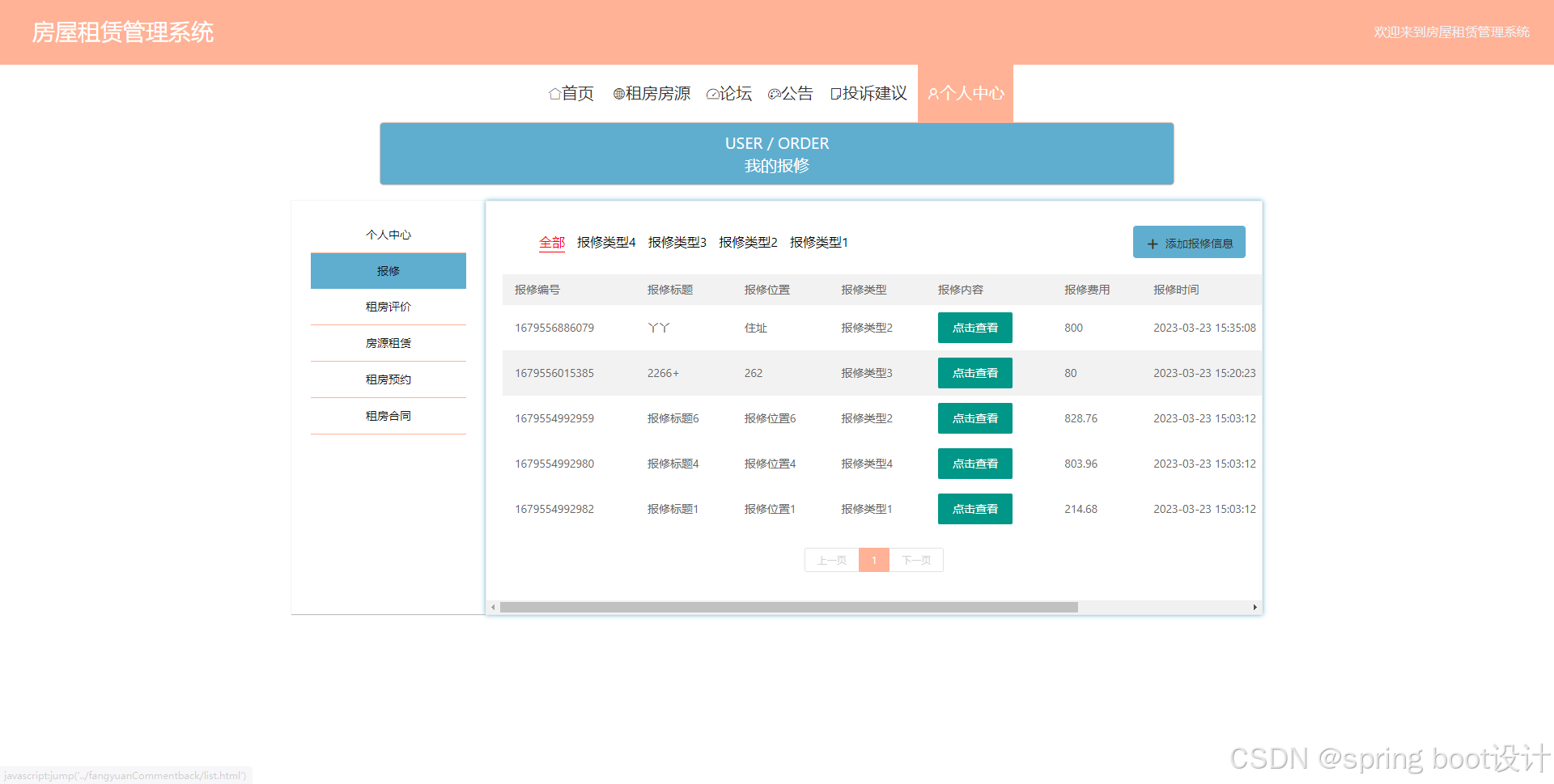Open 租房评价 in the sidebar menu
The height and width of the screenshot is (784, 1554).
(x=388, y=307)
